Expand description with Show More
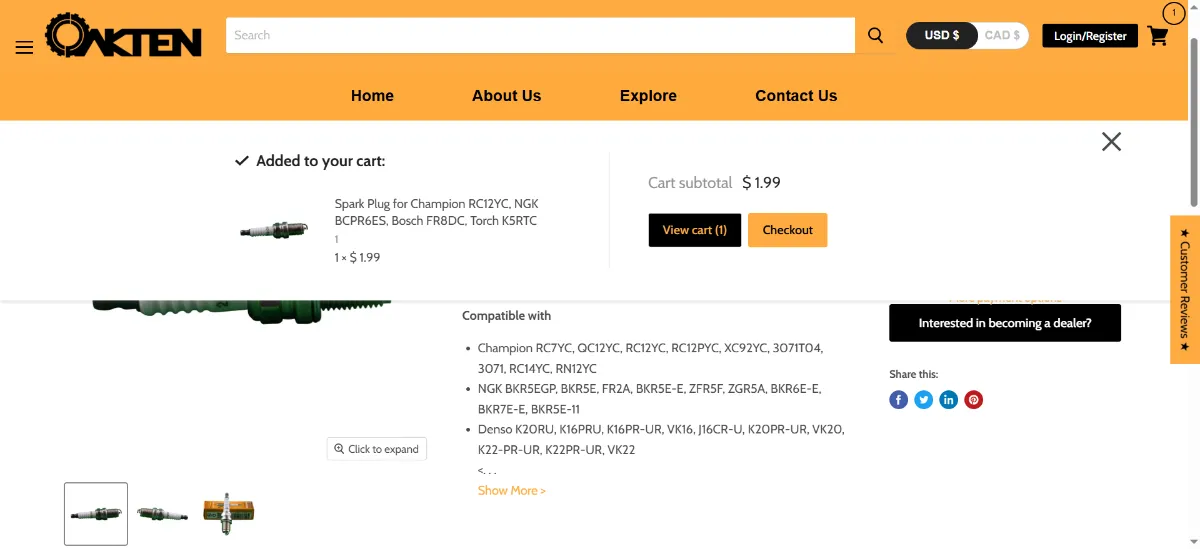This screenshot has height=549, width=1200. coord(512,491)
